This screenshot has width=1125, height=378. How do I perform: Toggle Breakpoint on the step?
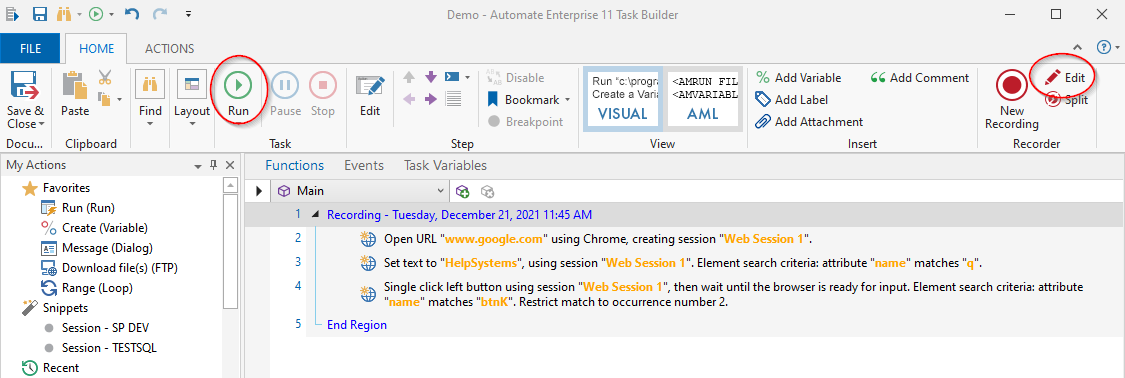525,122
